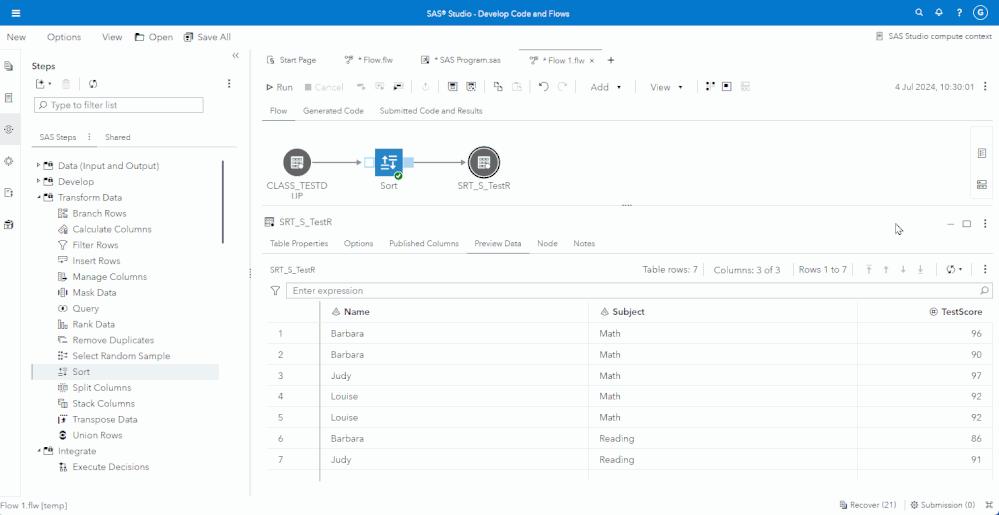This screenshot has height=515, width=999.
Task: Click Save All button
Action: pyautogui.click(x=207, y=37)
